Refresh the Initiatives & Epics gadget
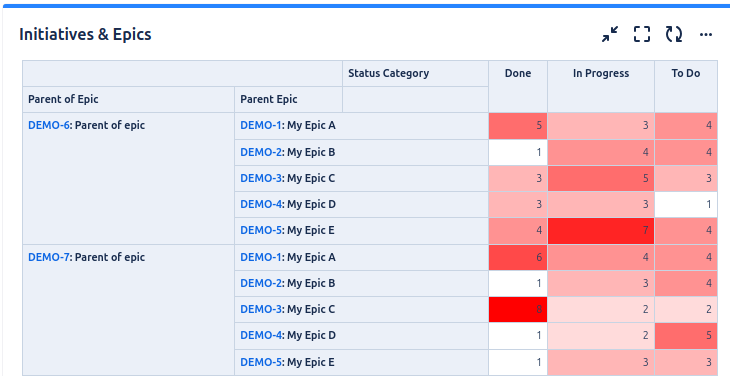730x376 pixels. point(674,34)
